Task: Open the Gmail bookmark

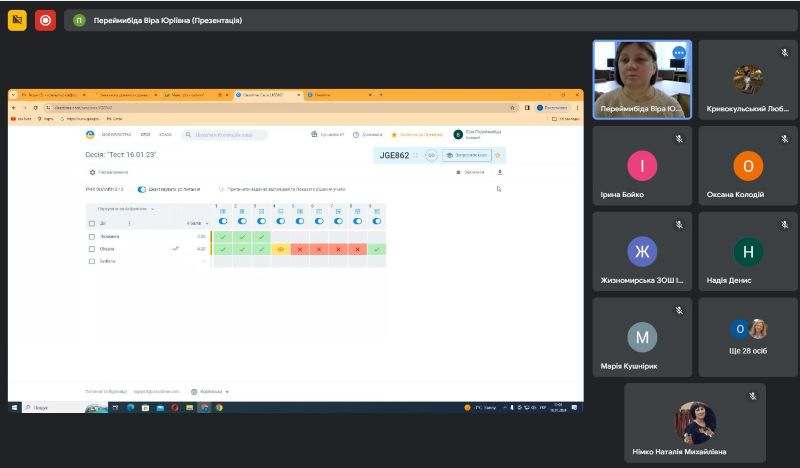Action: click(114, 119)
